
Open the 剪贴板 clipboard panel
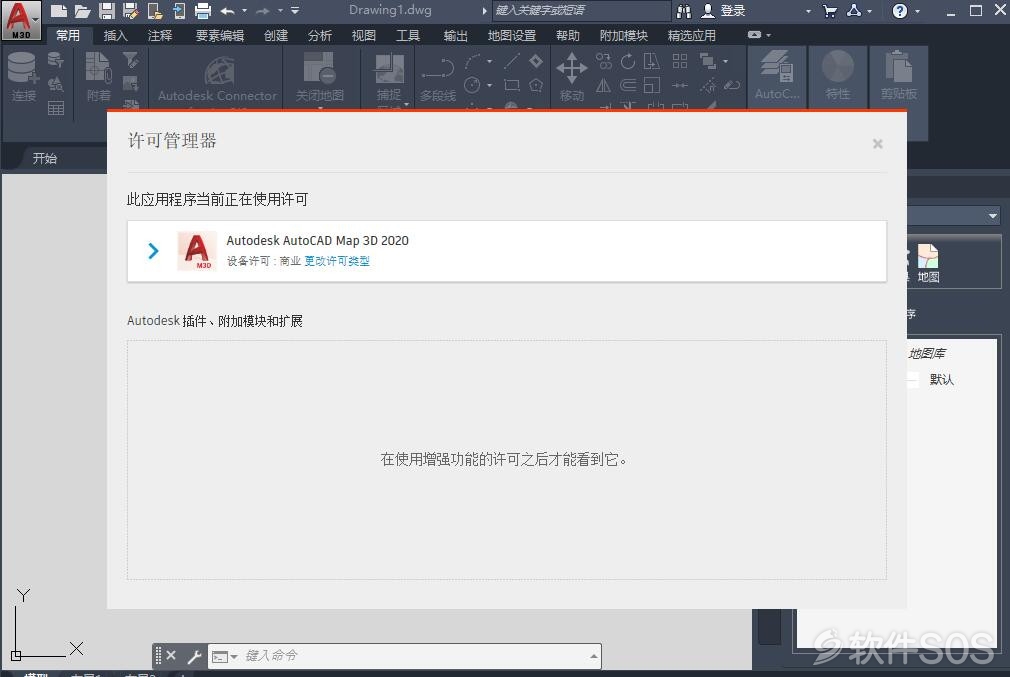point(899,75)
